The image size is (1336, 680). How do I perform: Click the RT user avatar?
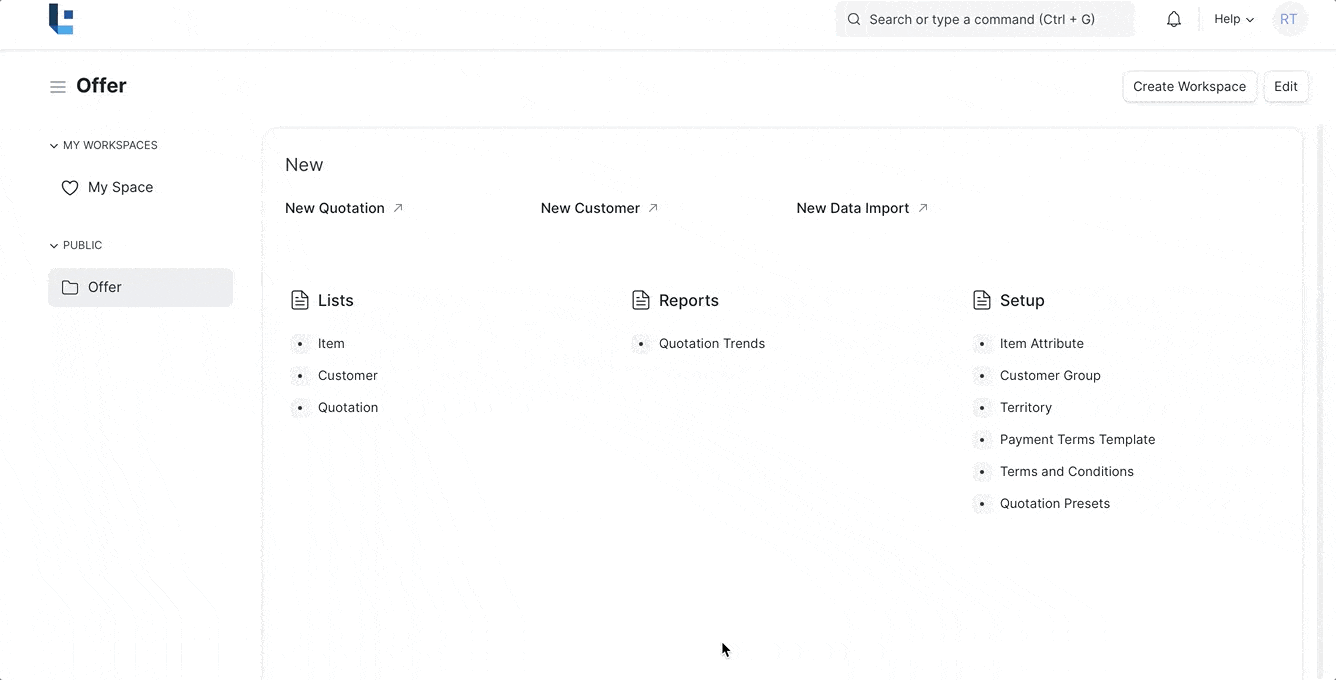[1289, 19]
